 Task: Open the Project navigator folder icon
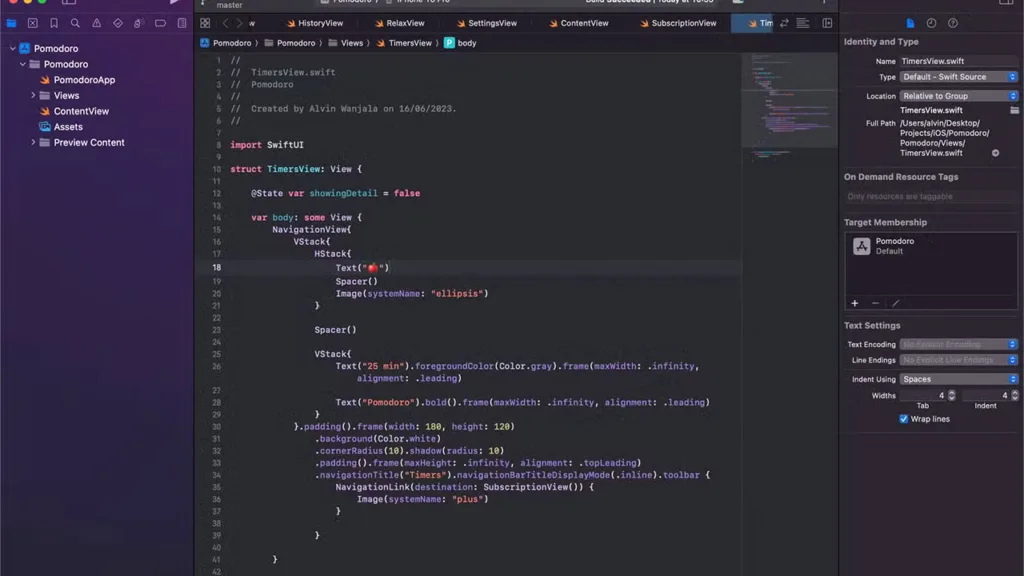click(11, 23)
